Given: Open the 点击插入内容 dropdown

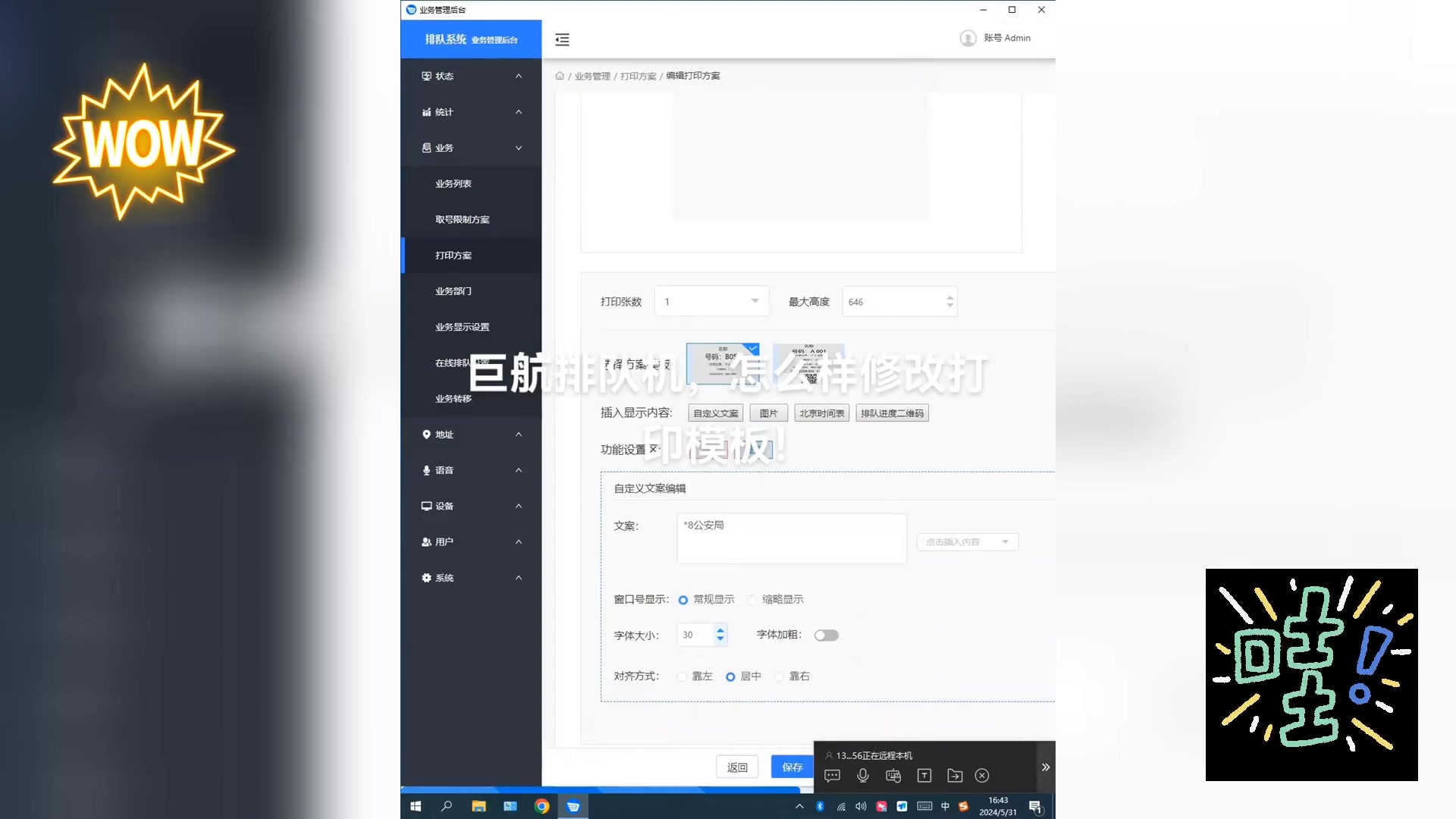Looking at the screenshot, I should click(968, 542).
